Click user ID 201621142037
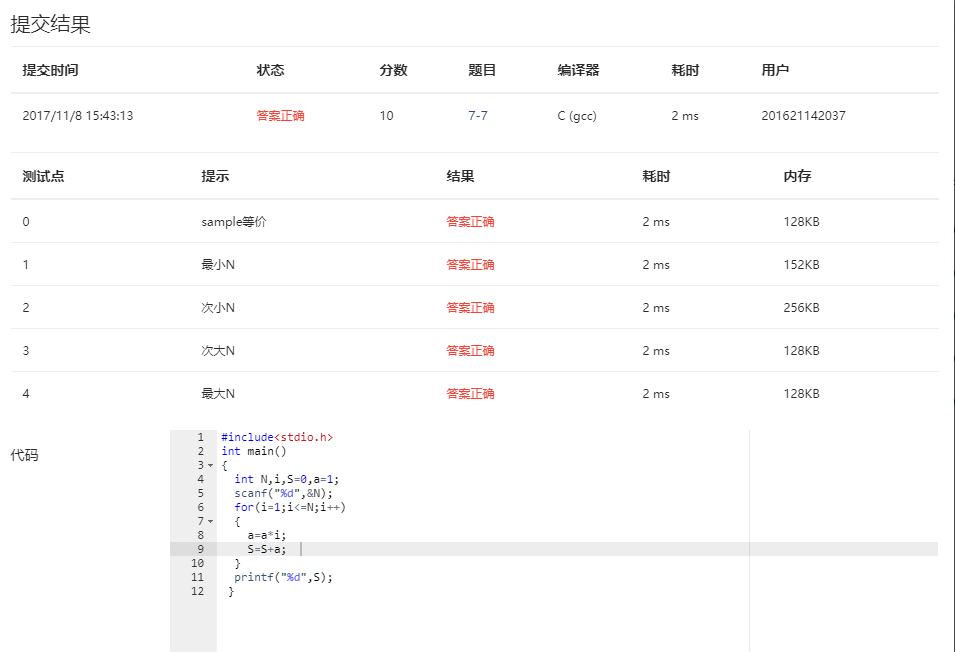This screenshot has width=955, height=652. [x=803, y=116]
